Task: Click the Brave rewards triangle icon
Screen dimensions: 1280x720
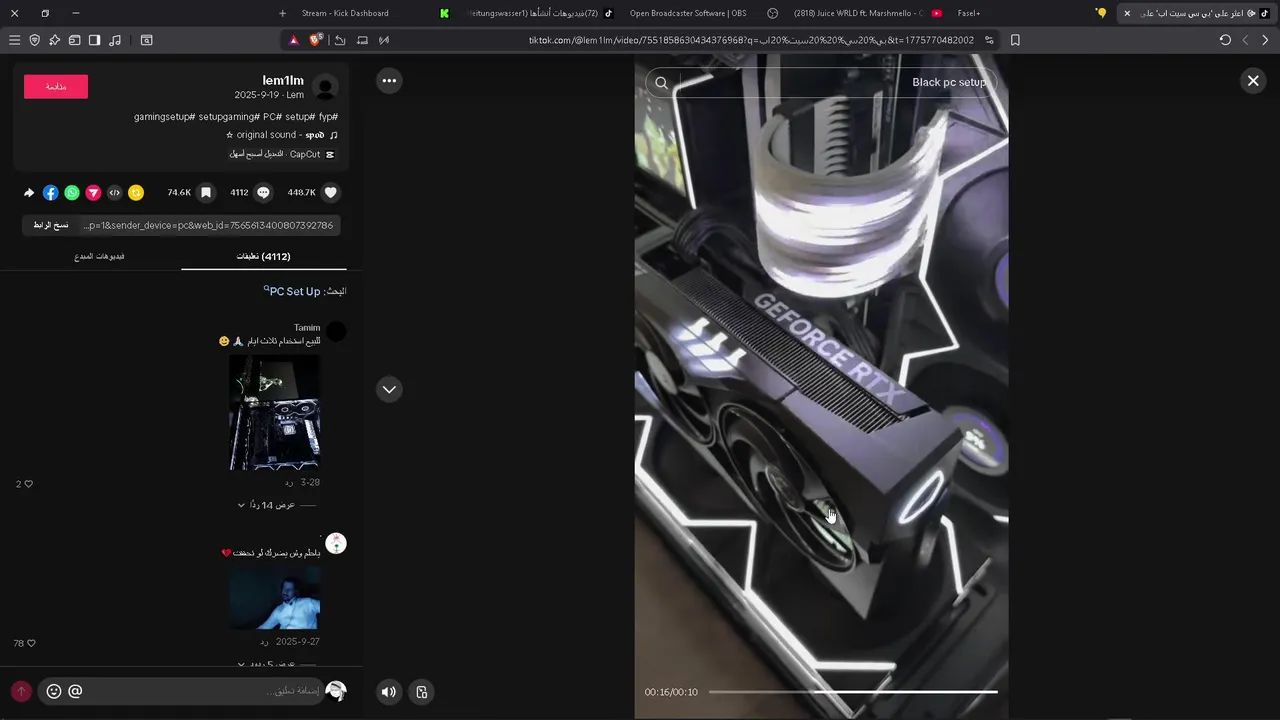Action: point(294,40)
